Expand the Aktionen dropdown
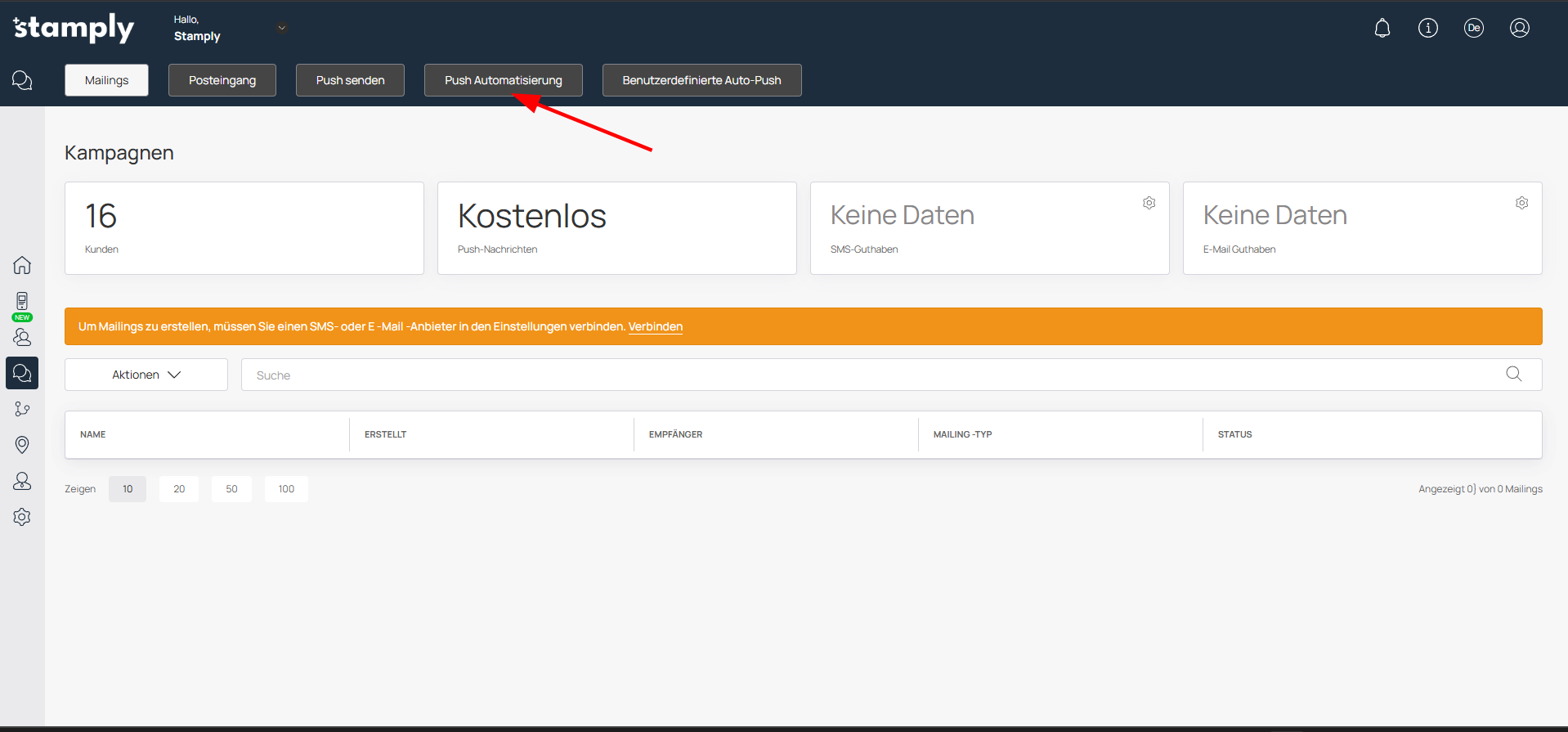This screenshot has height=732, width=1568. (x=146, y=375)
